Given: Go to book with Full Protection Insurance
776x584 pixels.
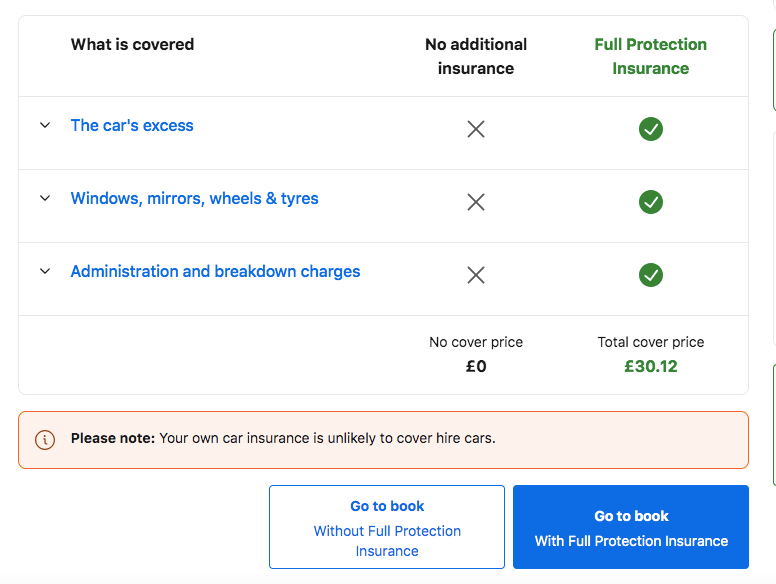Looking at the screenshot, I should point(631,527).
